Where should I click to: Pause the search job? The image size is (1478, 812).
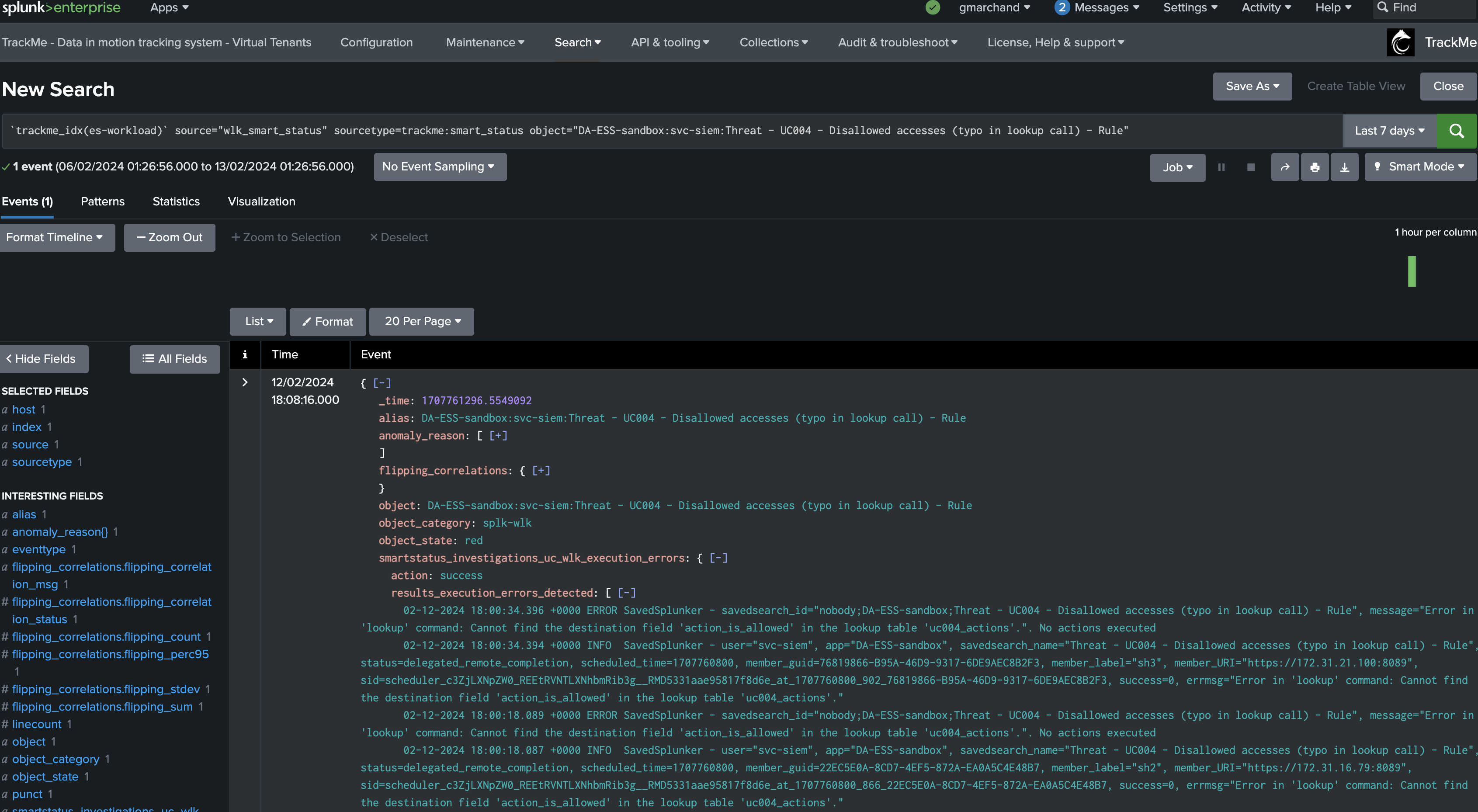1221,167
